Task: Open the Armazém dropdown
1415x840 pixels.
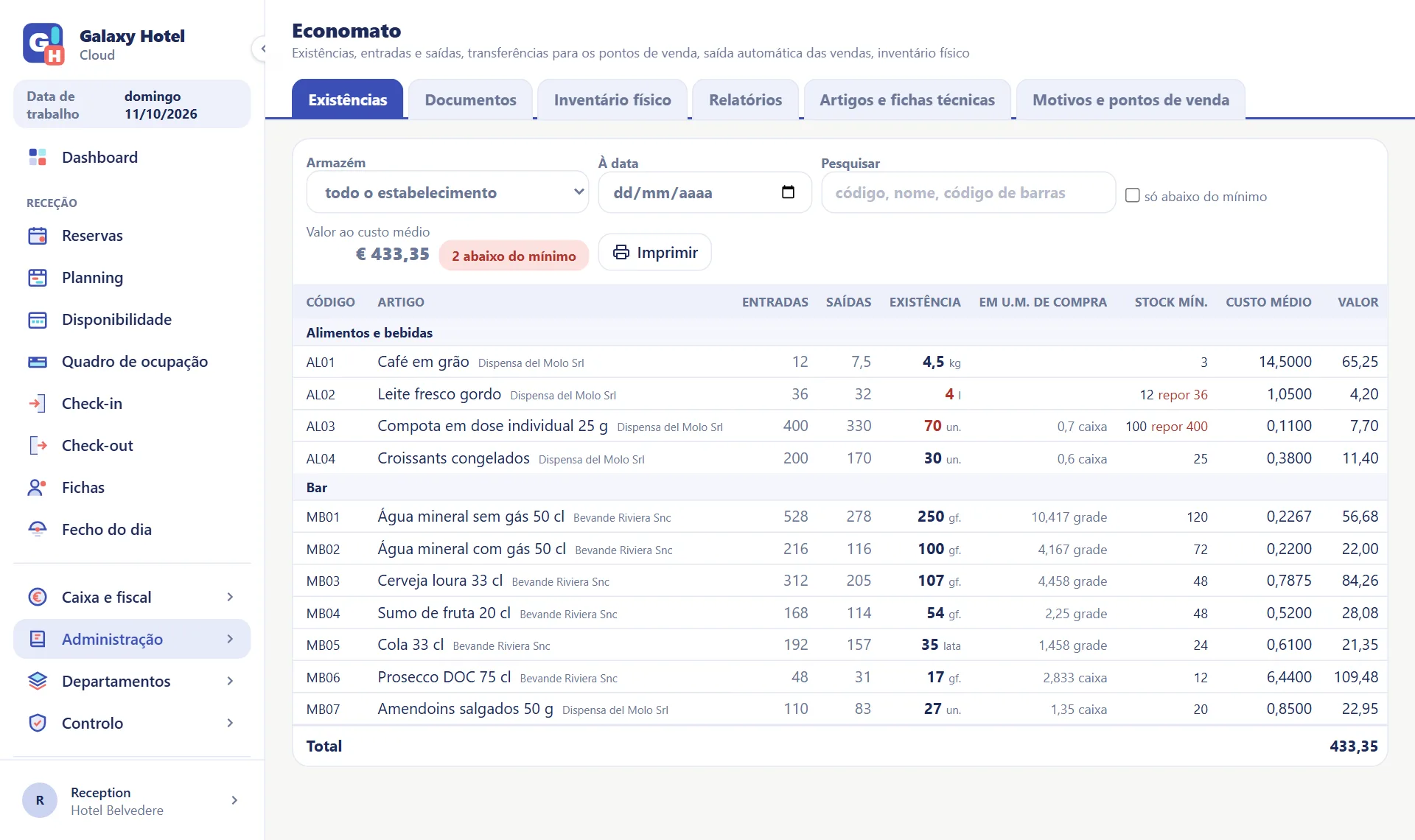Action: tap(447, 192)
